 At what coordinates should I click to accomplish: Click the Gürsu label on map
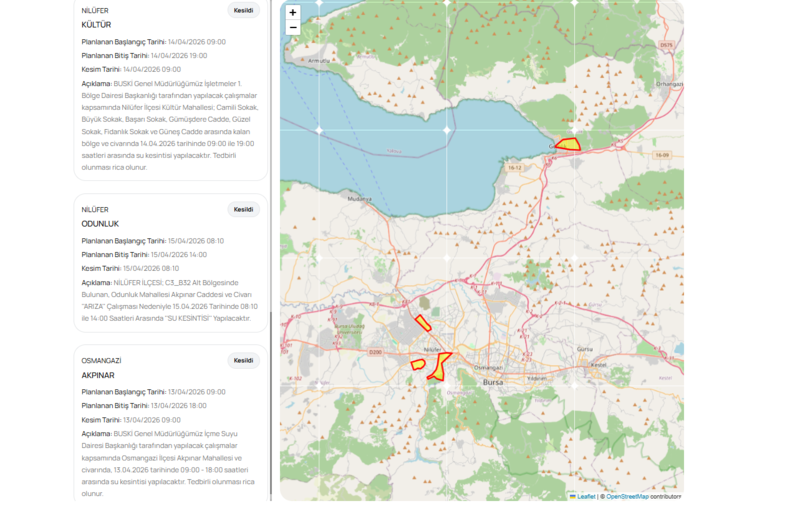coord(585,349)
